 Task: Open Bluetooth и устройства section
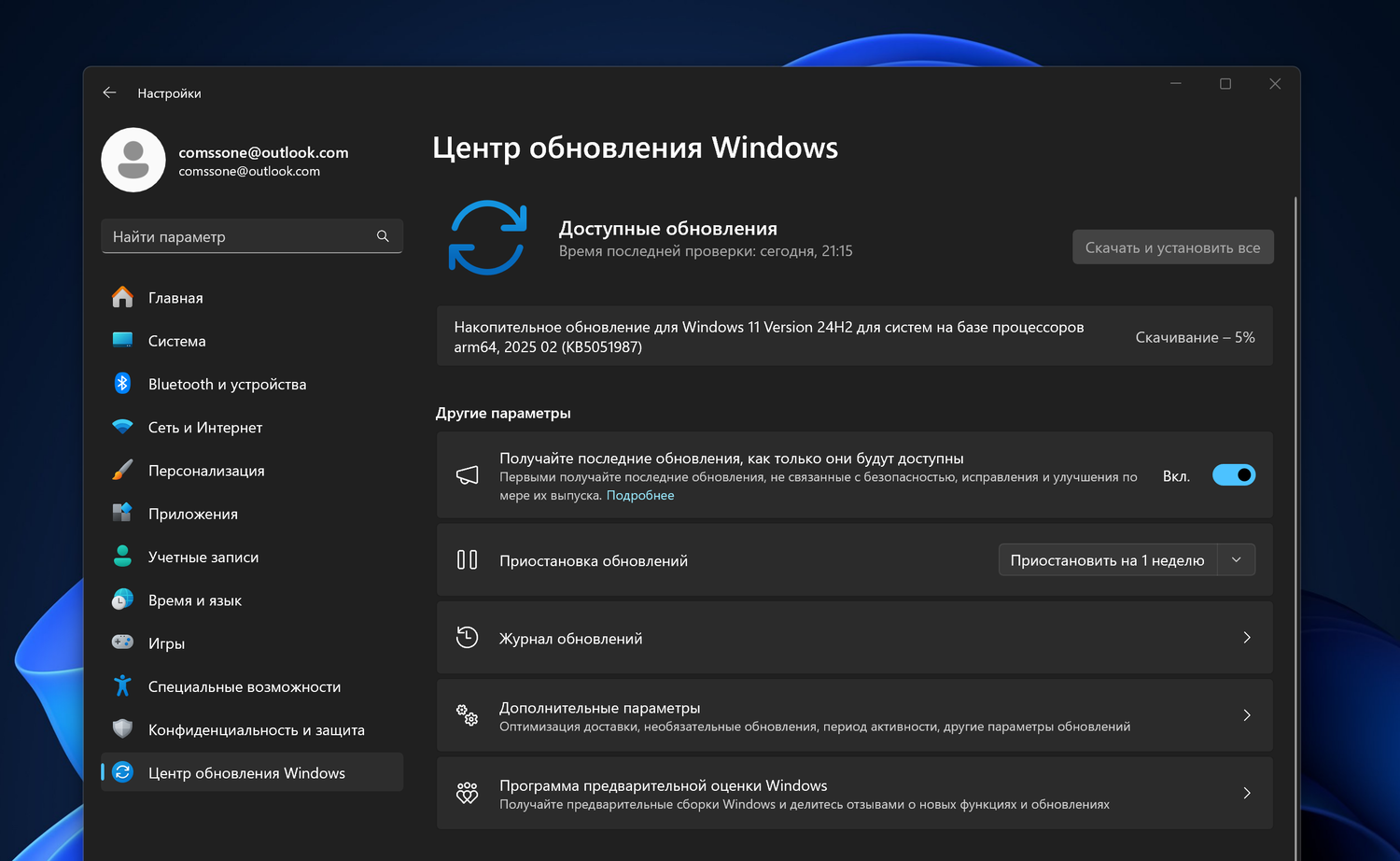point(252,383)
